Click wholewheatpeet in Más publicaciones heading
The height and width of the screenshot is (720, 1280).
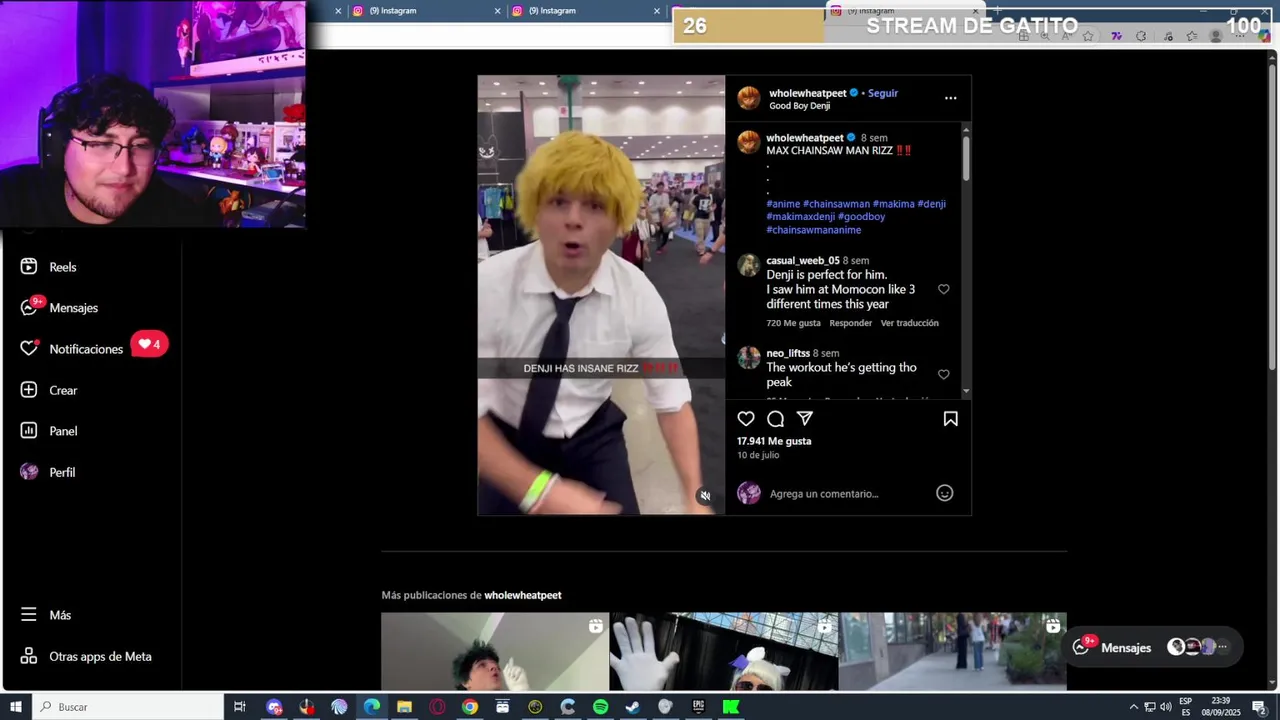[x=523, y=595]
